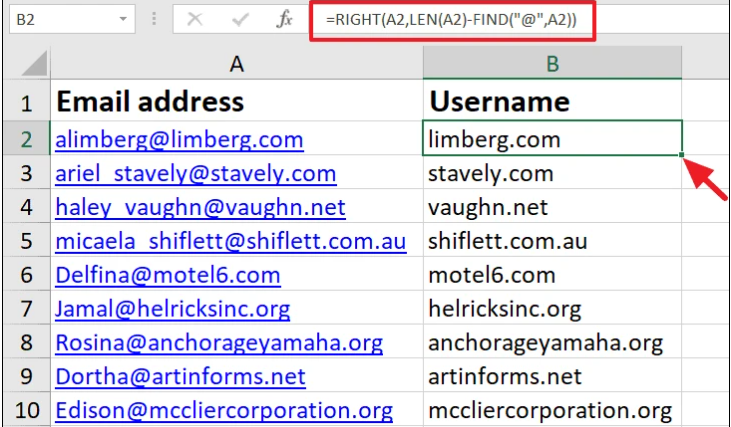Select cell containing vaughn.net

tap(552, 207)
